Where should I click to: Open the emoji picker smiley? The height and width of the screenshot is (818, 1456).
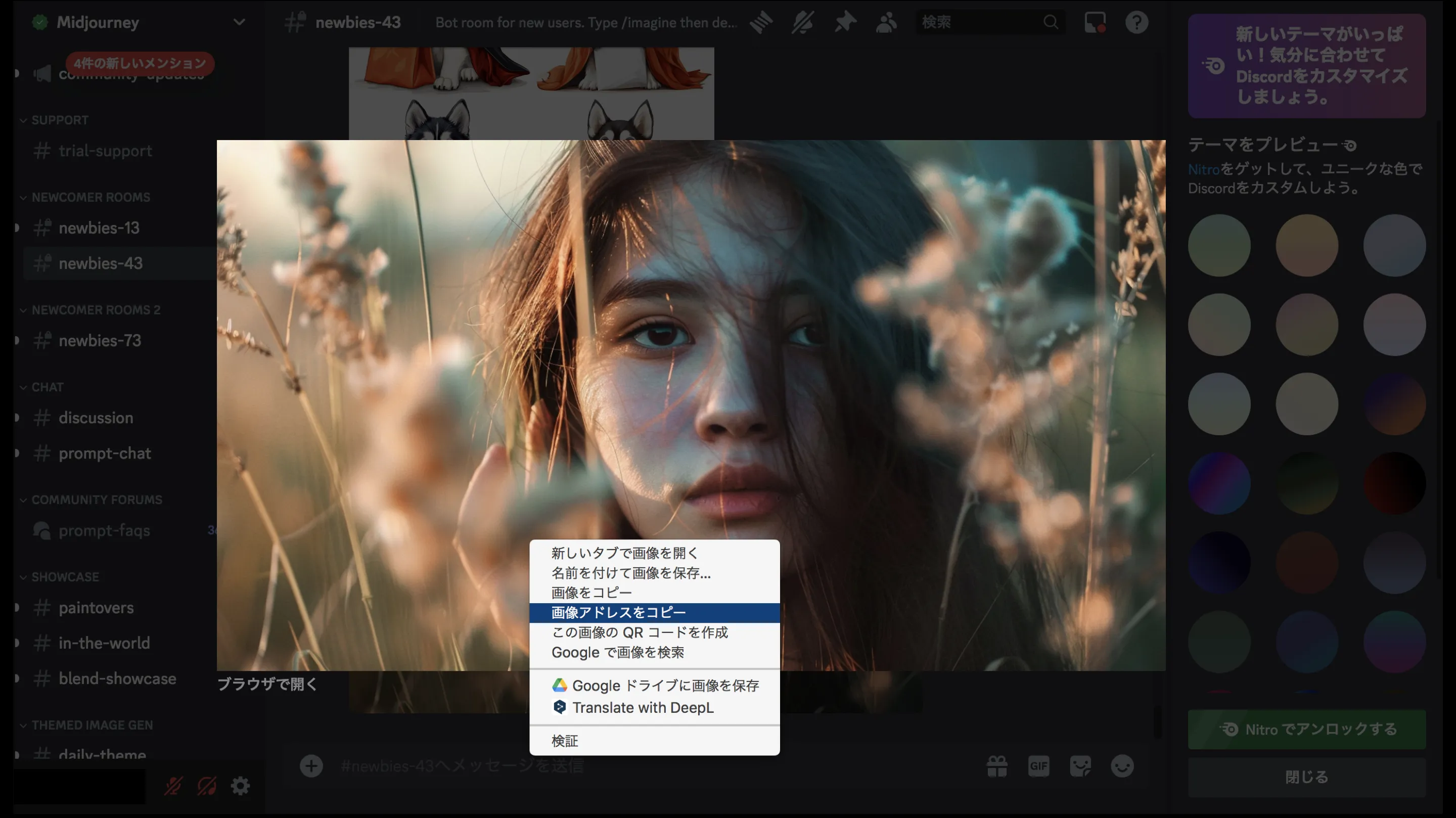(1122, 766)
